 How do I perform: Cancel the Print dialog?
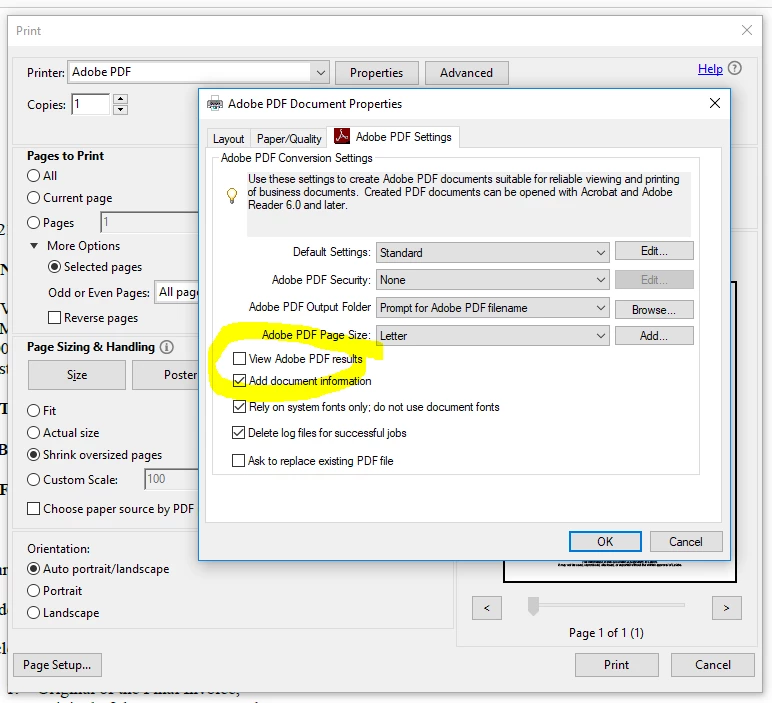pyautogui.click(x=712, y=665)
